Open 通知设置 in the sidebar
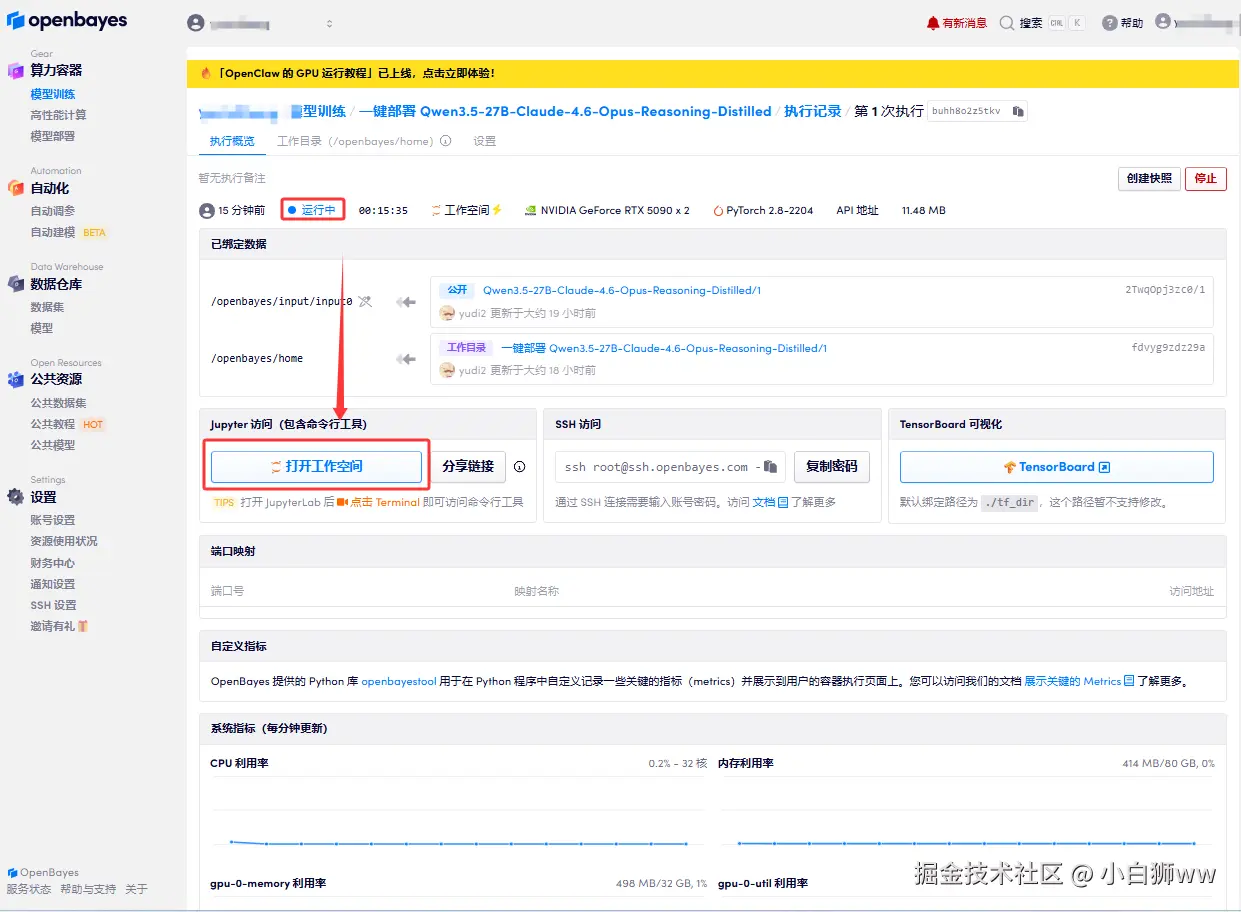Image resolution: width=1241 pixels, height=912 pixels. (x=53, y=584)
